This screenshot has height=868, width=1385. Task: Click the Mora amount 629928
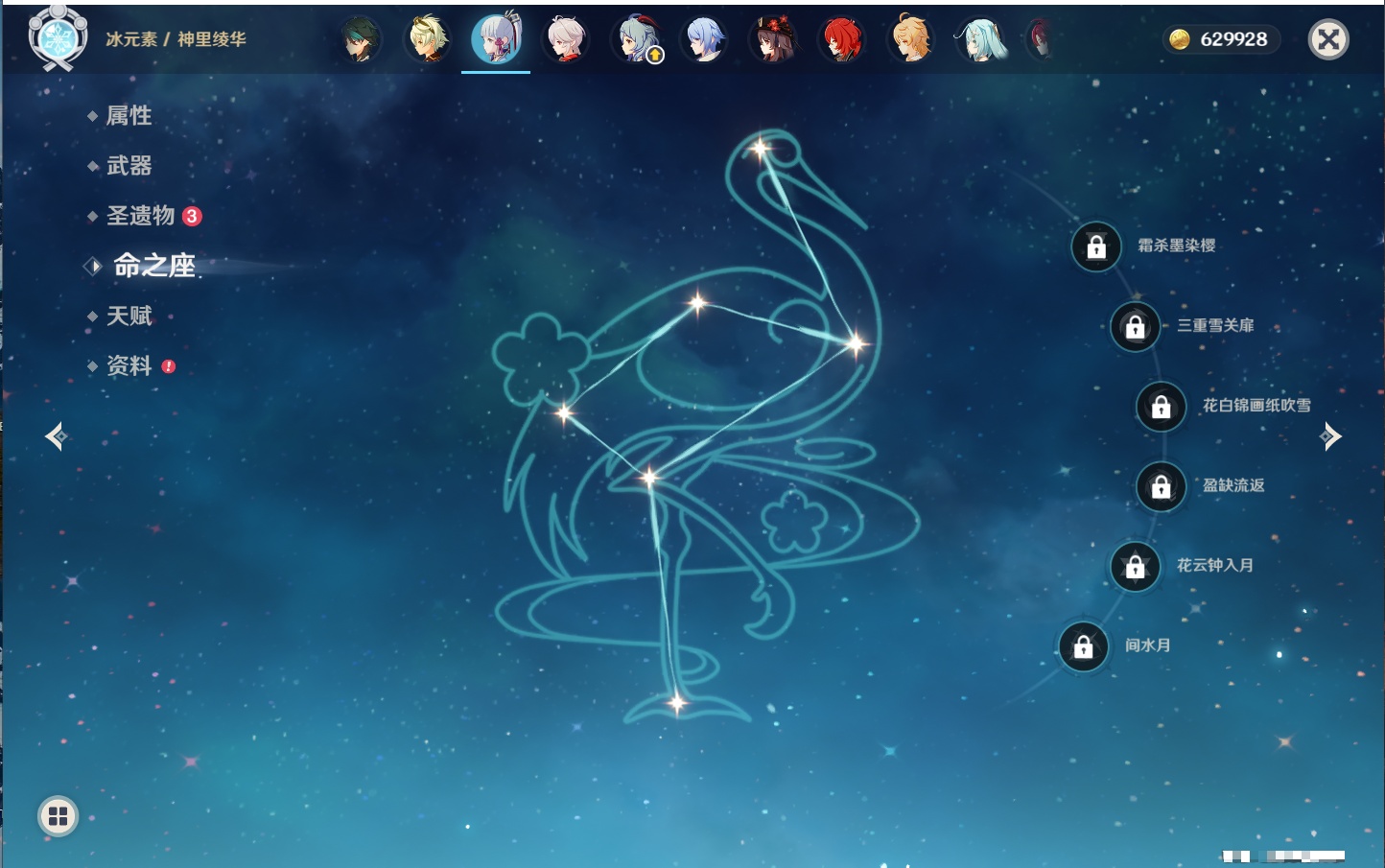pyautogui.click(x=1233, y=39)
